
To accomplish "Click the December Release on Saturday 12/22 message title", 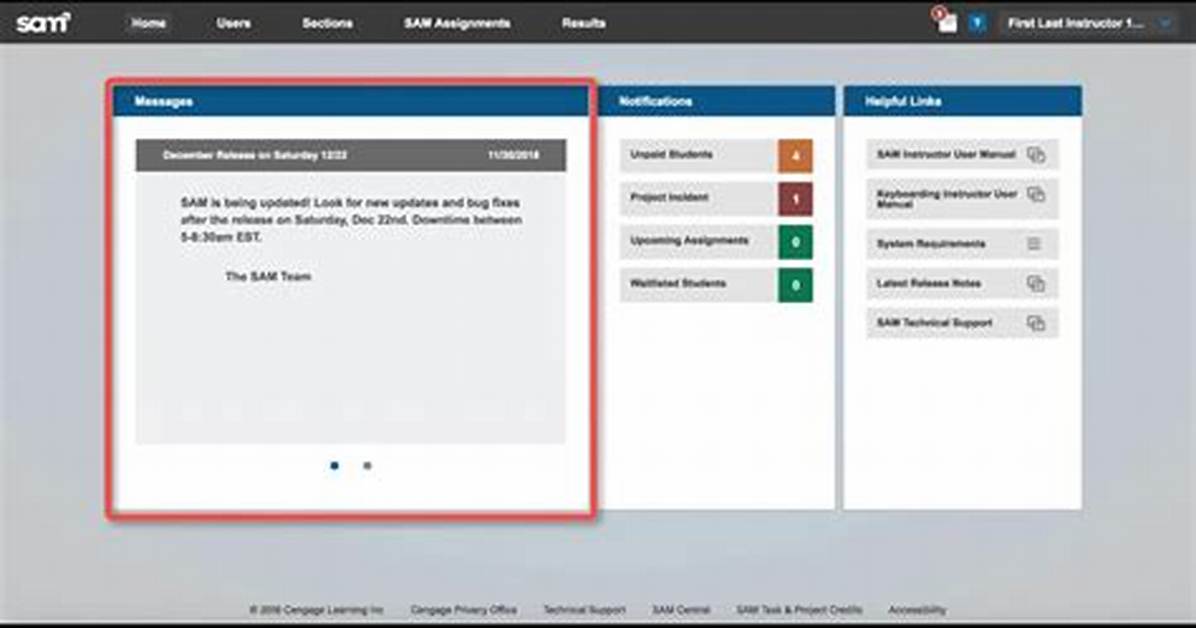I will pos(255,155).
